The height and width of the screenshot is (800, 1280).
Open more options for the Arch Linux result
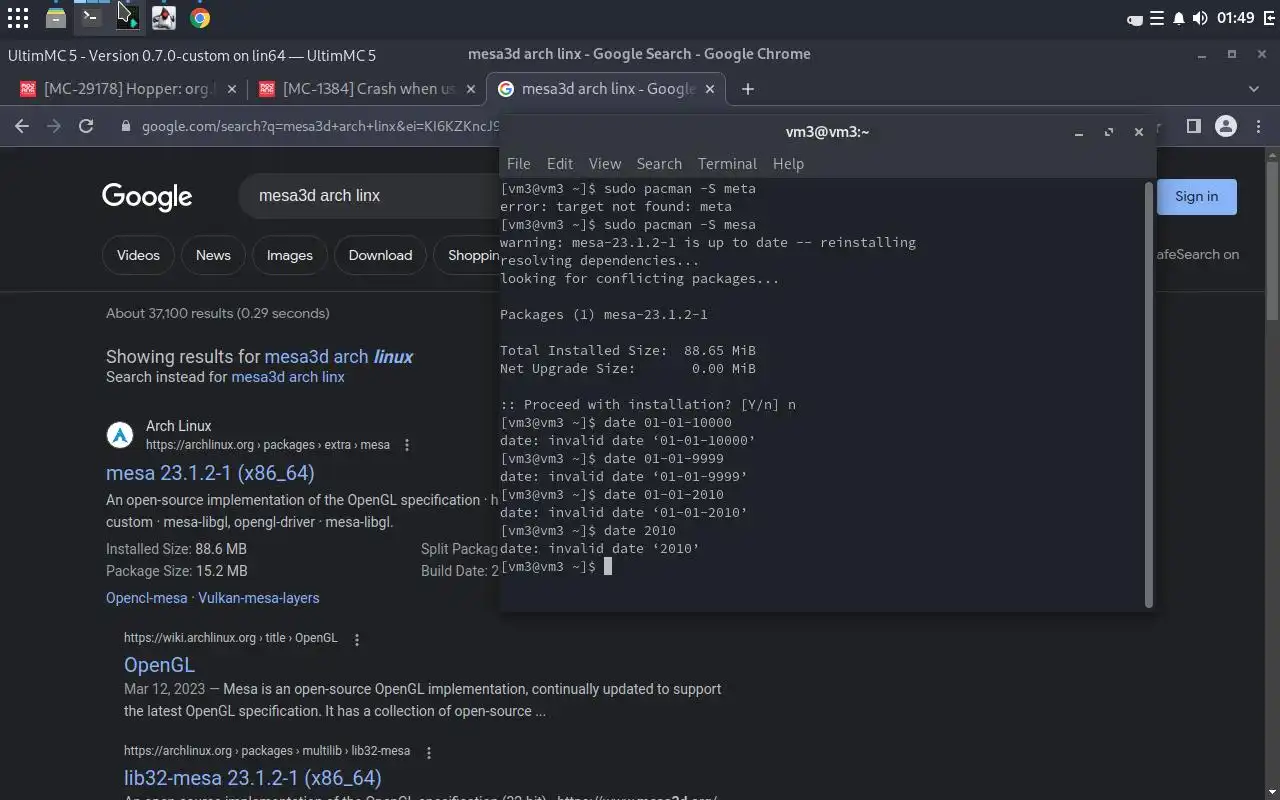pyautogui.click(x=407, y=445)
